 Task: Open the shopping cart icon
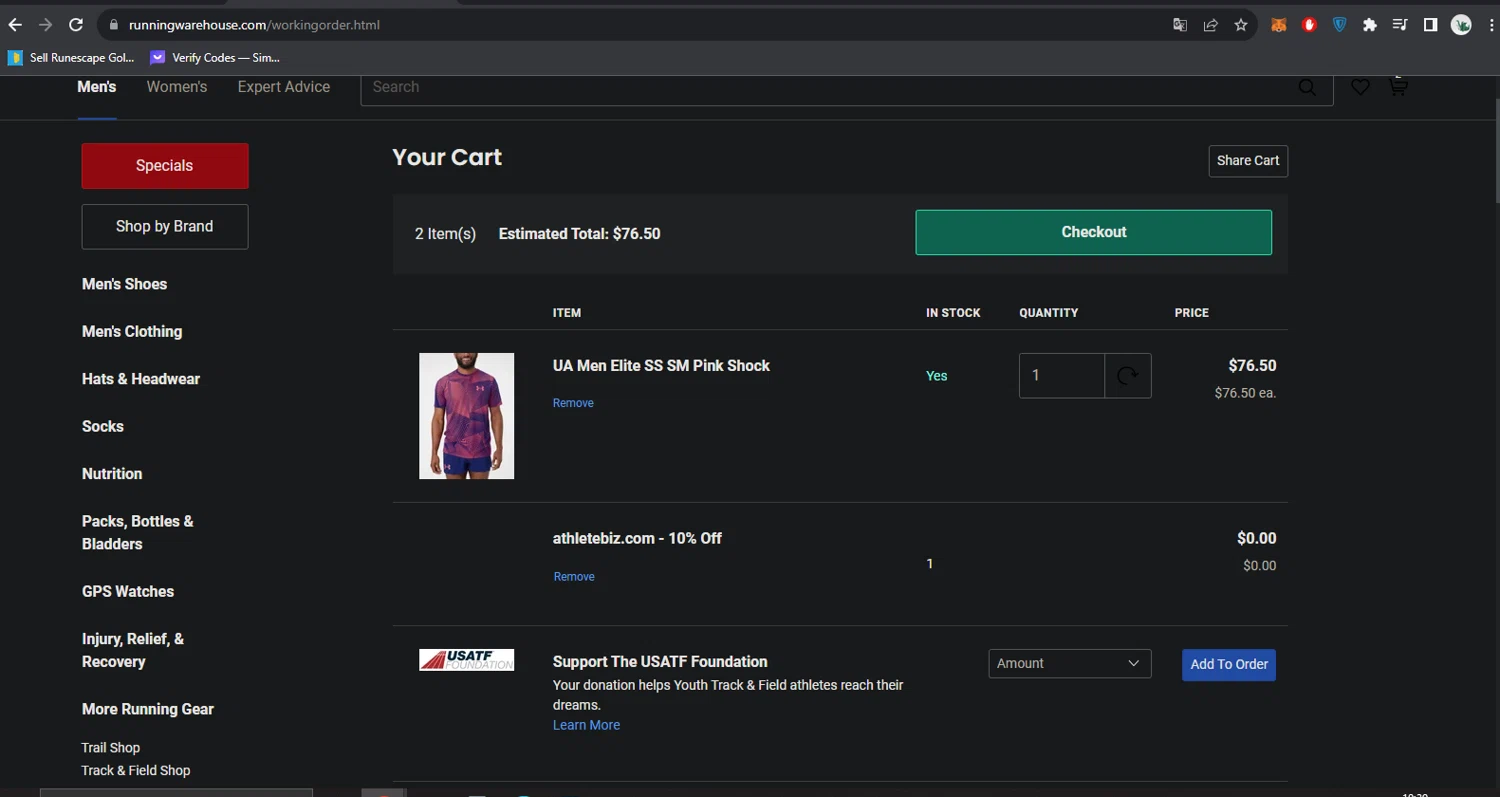point(1398,86)
